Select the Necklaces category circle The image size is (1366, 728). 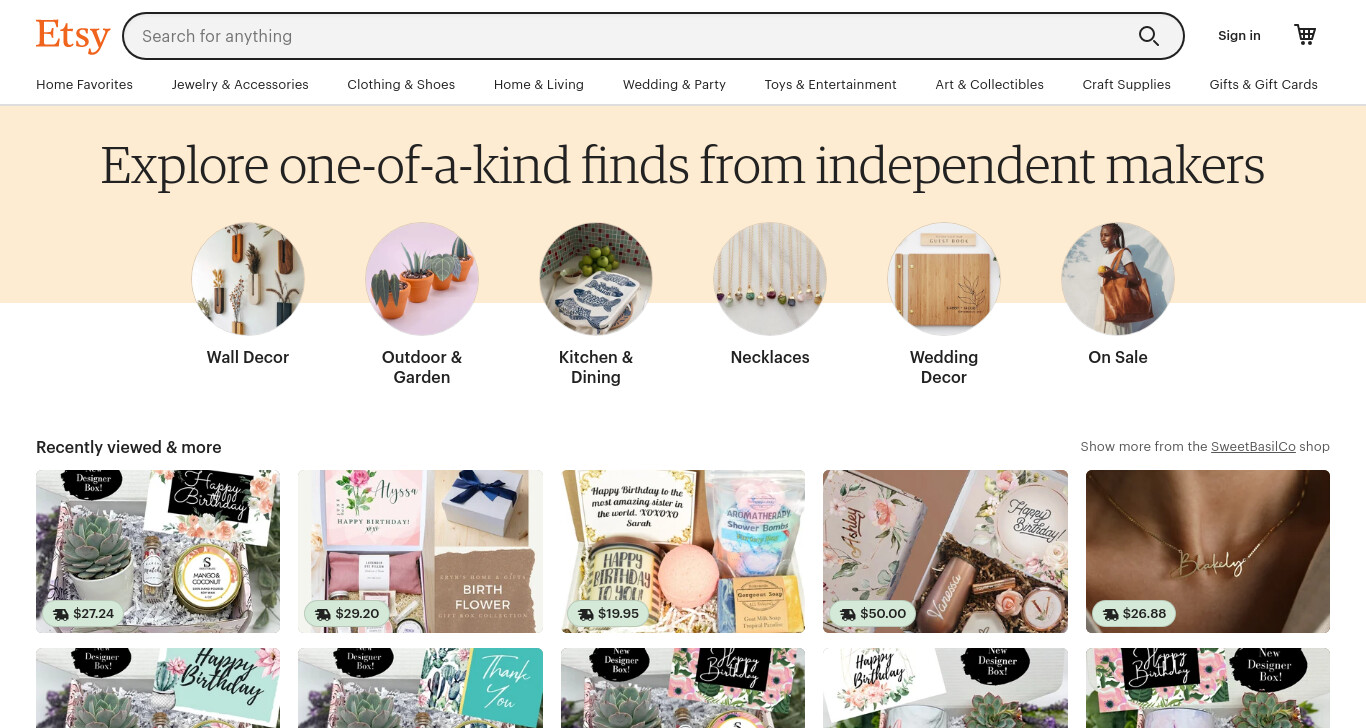tap(770, 279)
